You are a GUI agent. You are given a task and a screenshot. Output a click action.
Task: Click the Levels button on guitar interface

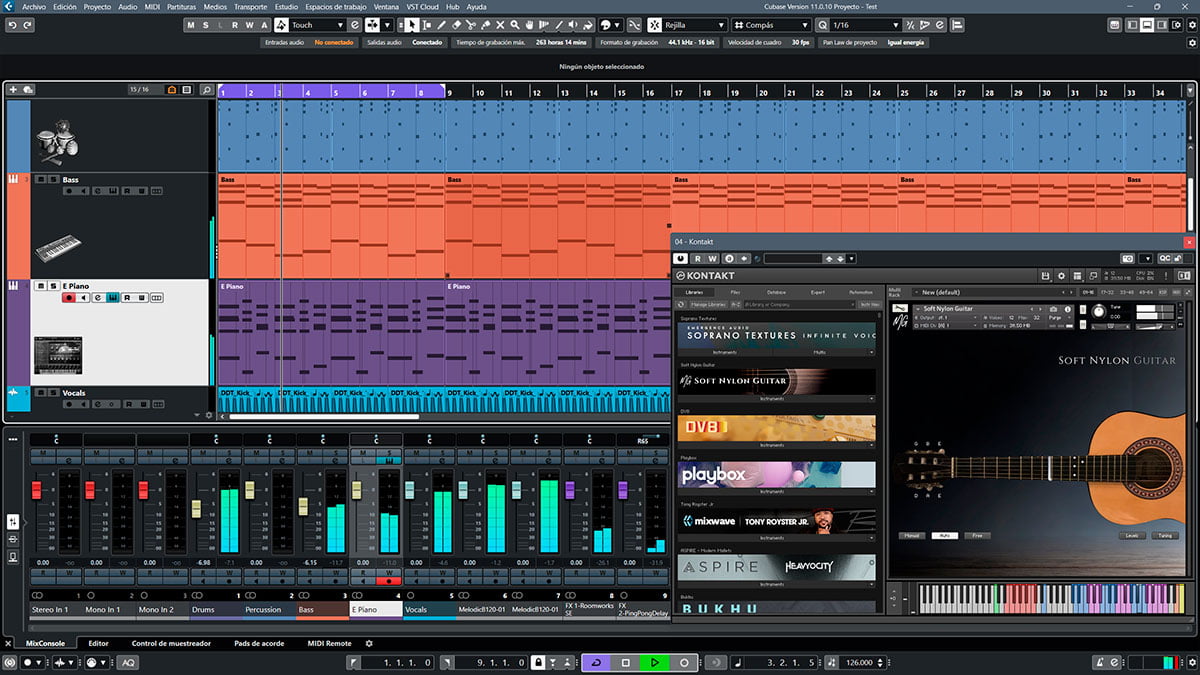(x=1131, y=535)
